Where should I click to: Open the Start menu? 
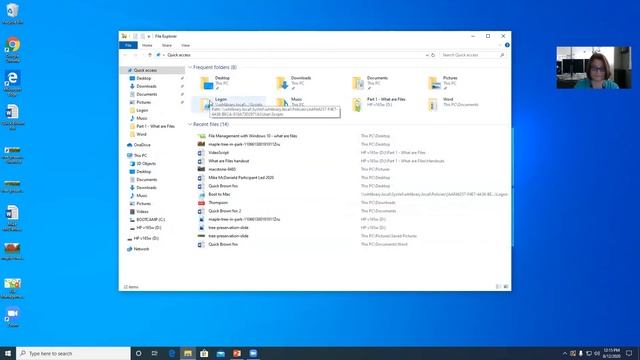8,353
